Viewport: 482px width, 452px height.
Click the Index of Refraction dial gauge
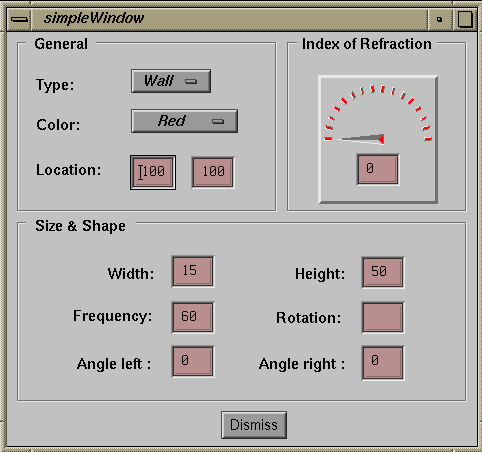pos(378,139)
